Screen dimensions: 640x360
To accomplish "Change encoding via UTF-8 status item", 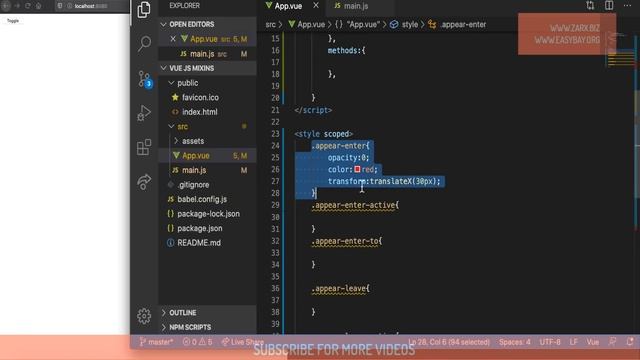I will (x=550, y=342).
